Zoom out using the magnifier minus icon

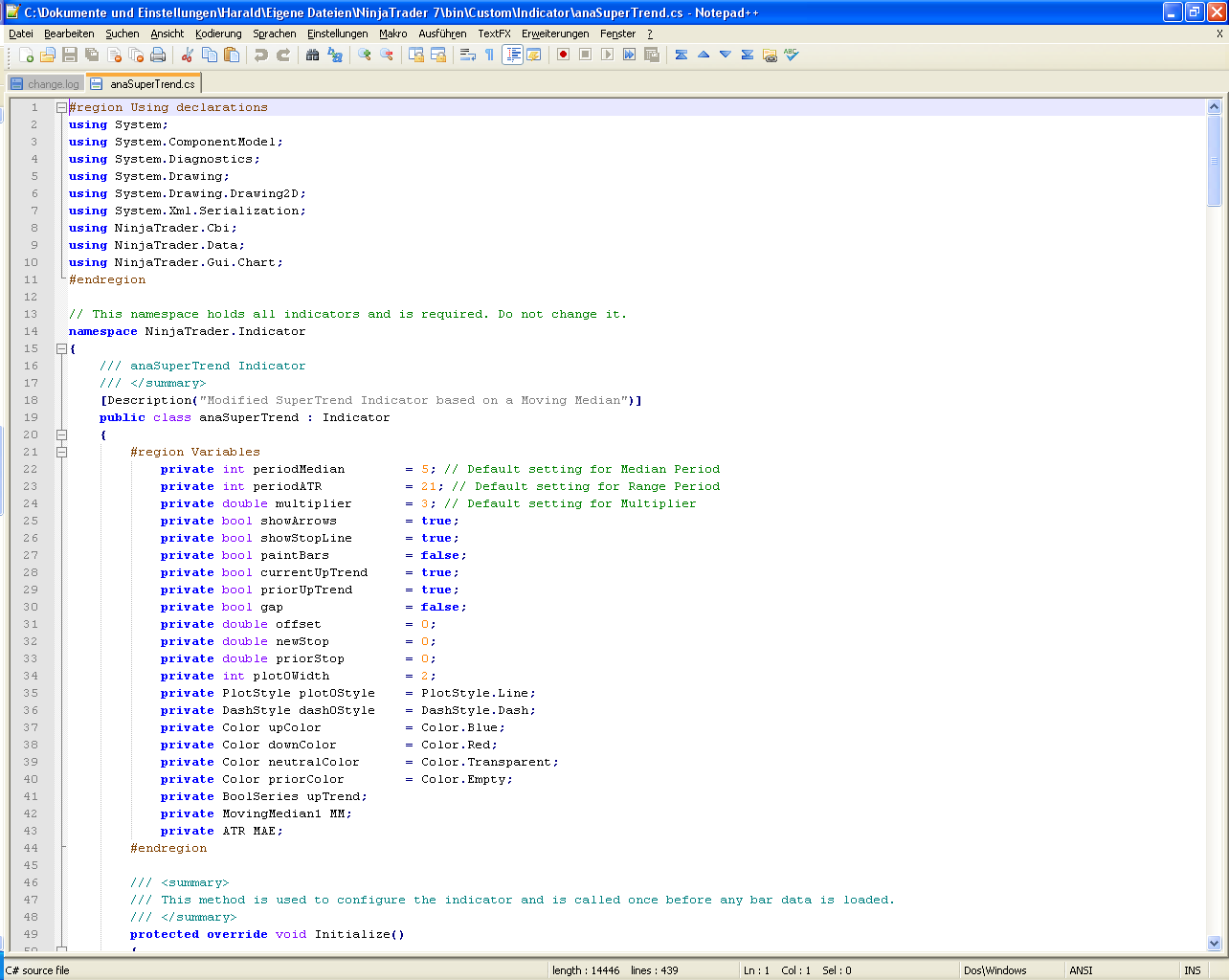coord(387,55)
